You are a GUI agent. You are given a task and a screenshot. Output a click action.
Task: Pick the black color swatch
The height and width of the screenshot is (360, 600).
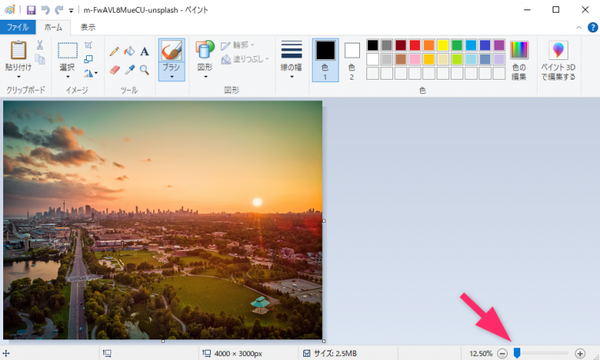coord(372,45)
